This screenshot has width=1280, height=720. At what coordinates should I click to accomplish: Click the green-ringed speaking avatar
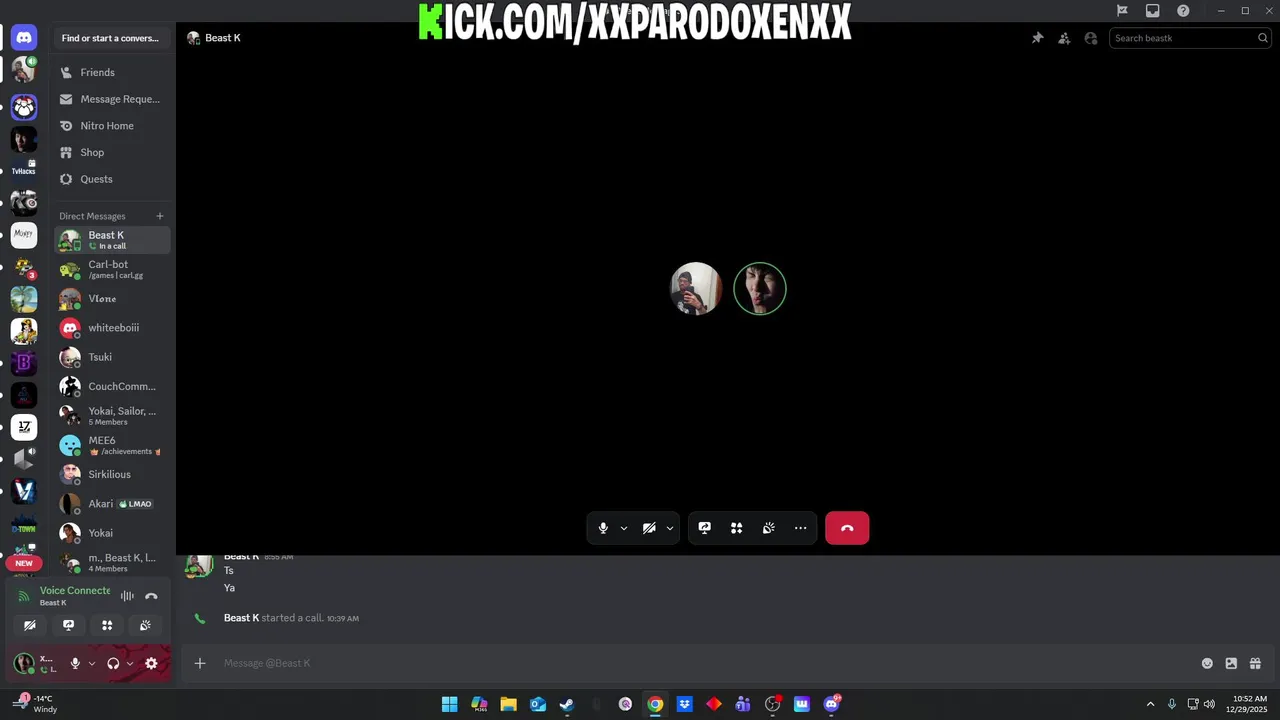click(760, 289)
